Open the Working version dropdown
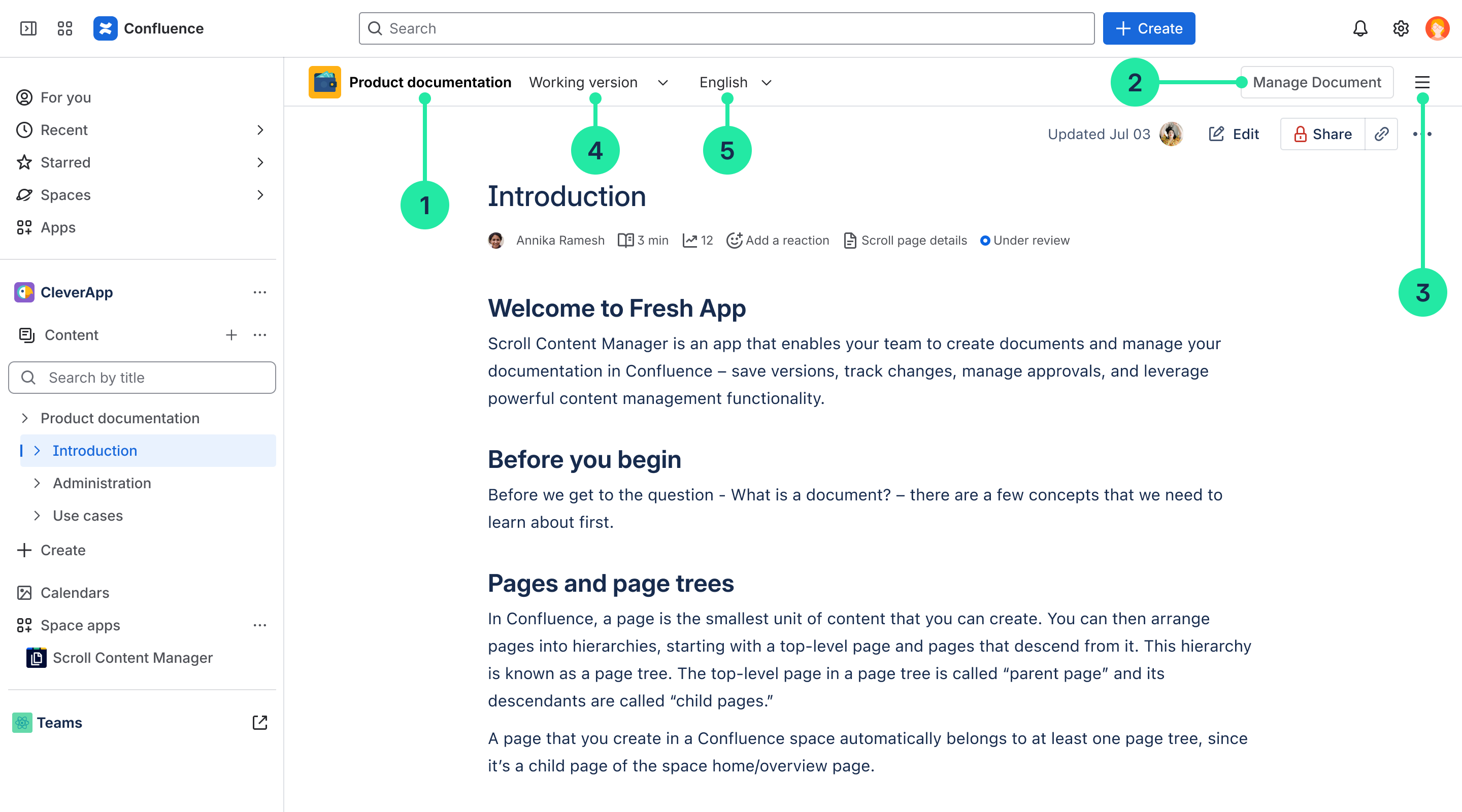 coord(599,82)
